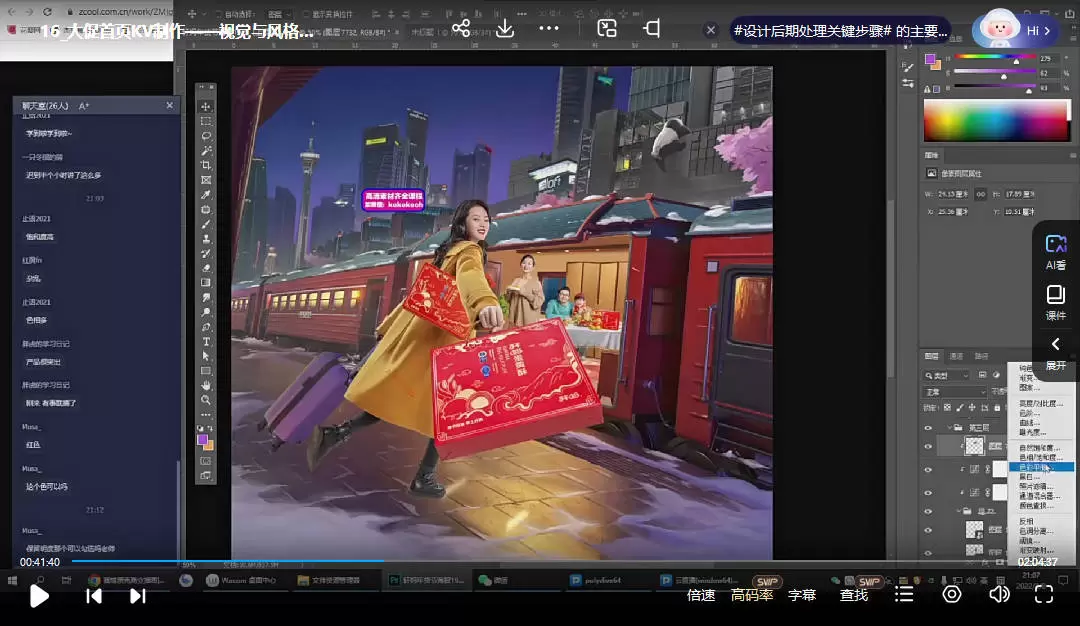
Task: Click the Photoshop taskbar button
Action: pyautogui.click(x=427, y=581)
